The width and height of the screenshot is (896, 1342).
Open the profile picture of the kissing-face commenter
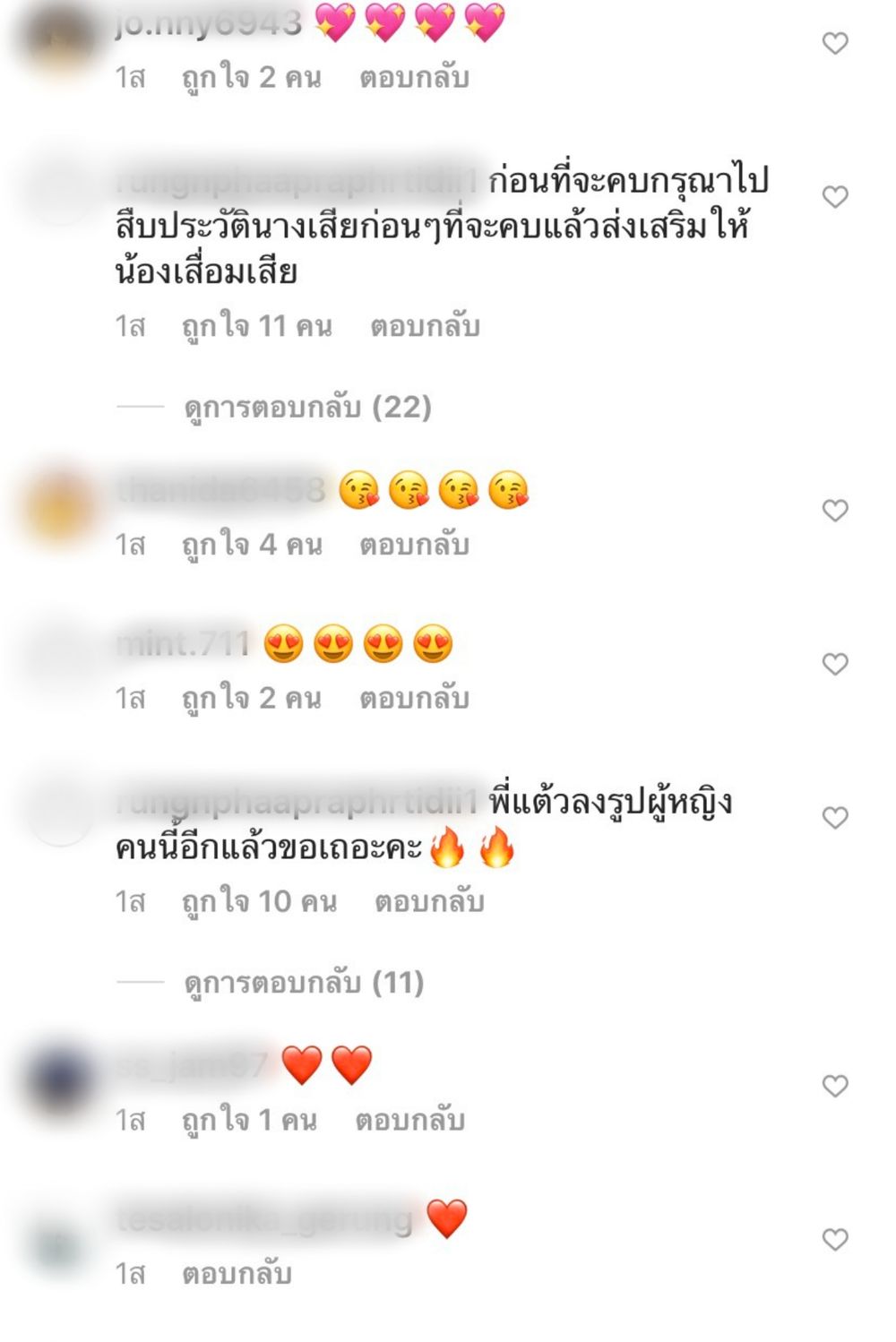point(60,508)
